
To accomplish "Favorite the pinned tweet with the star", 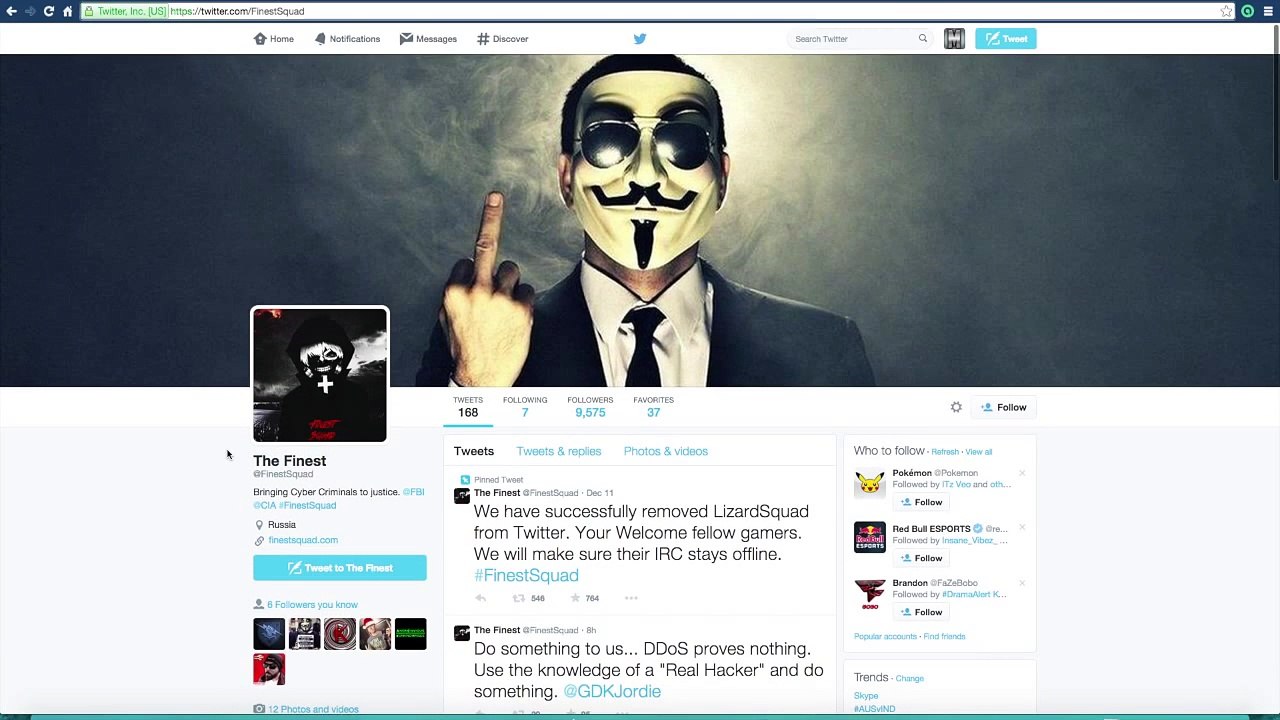I will click(575, 598).
